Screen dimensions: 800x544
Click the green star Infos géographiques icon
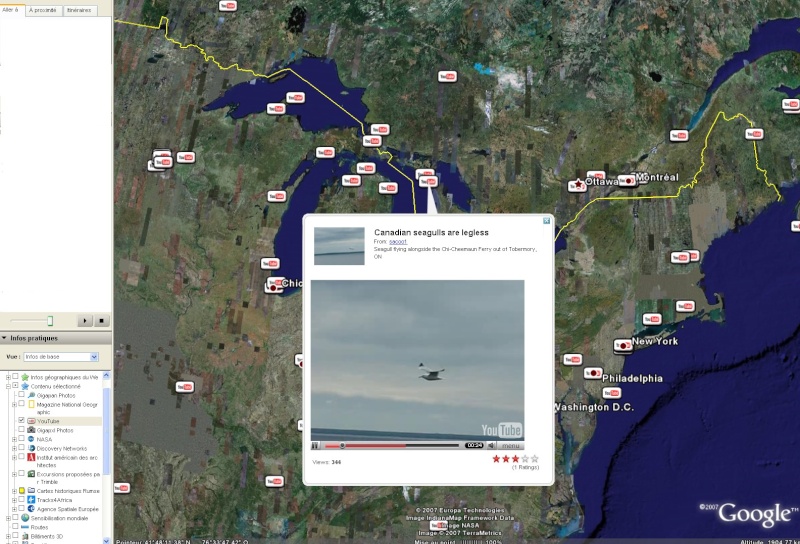coord(25,377)
